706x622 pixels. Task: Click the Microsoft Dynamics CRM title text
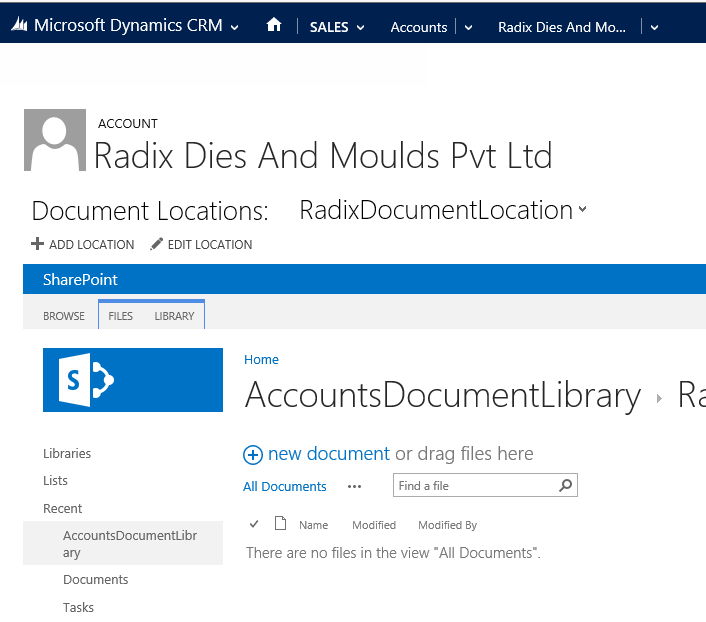128,25
